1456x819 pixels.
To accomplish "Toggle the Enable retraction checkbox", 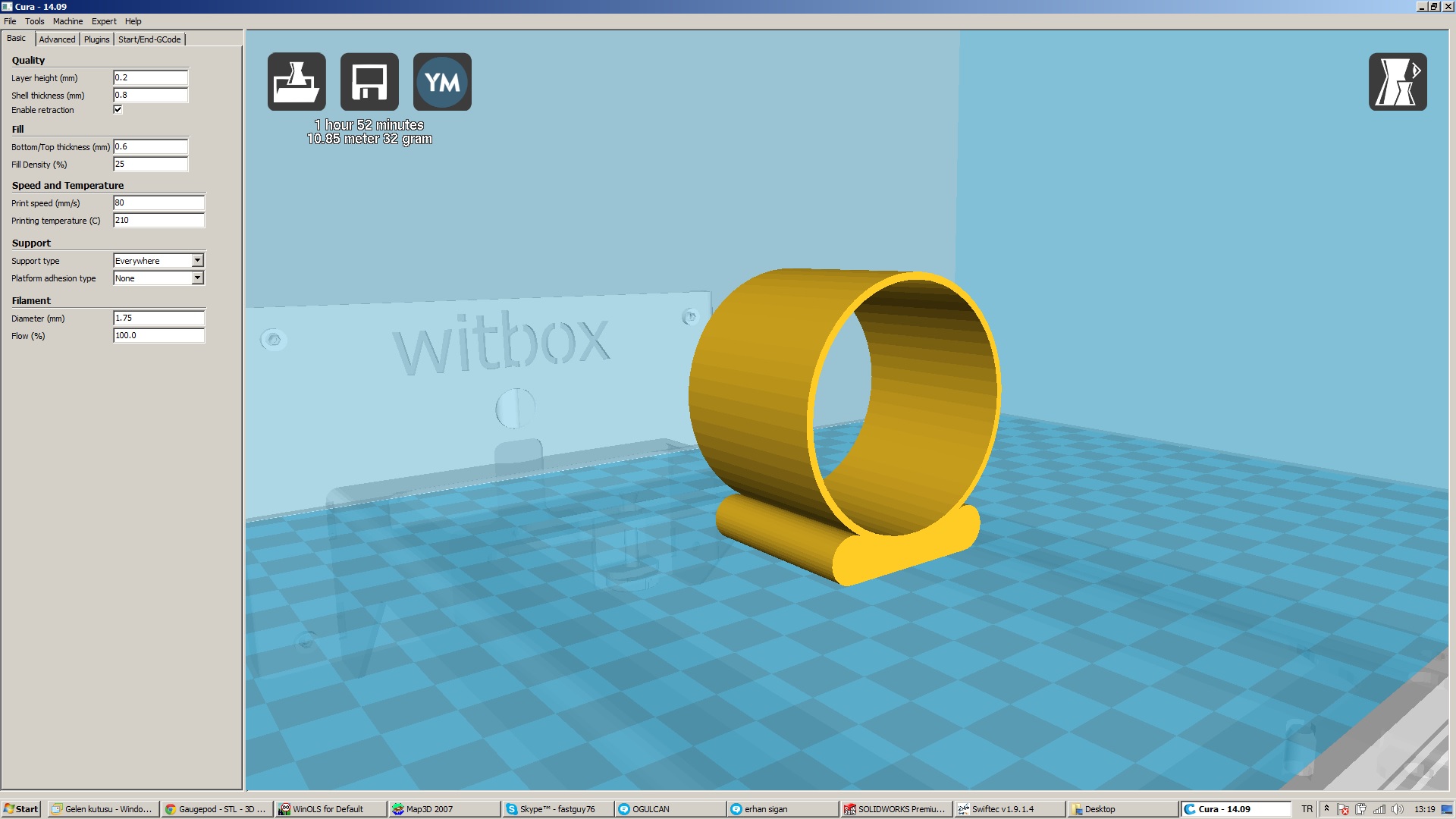I will pyautogui.click(x=118, y=109).
